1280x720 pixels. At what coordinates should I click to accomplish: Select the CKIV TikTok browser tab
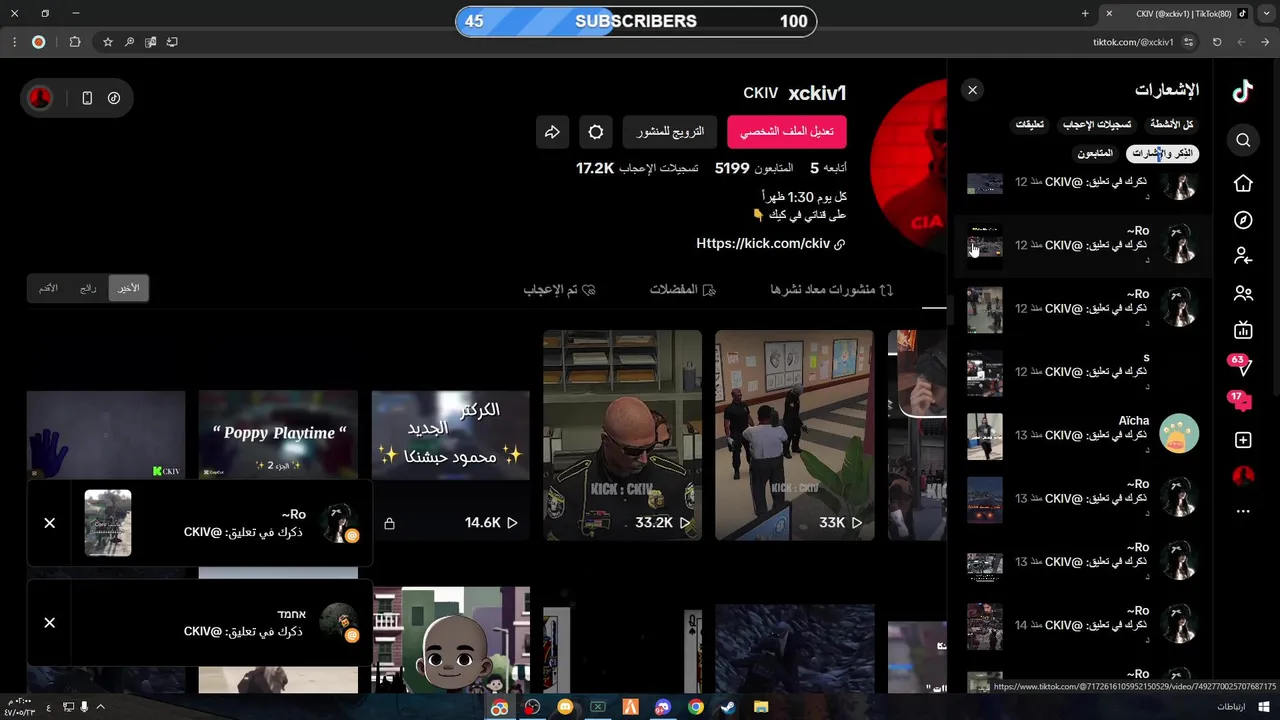(1178, 14)
